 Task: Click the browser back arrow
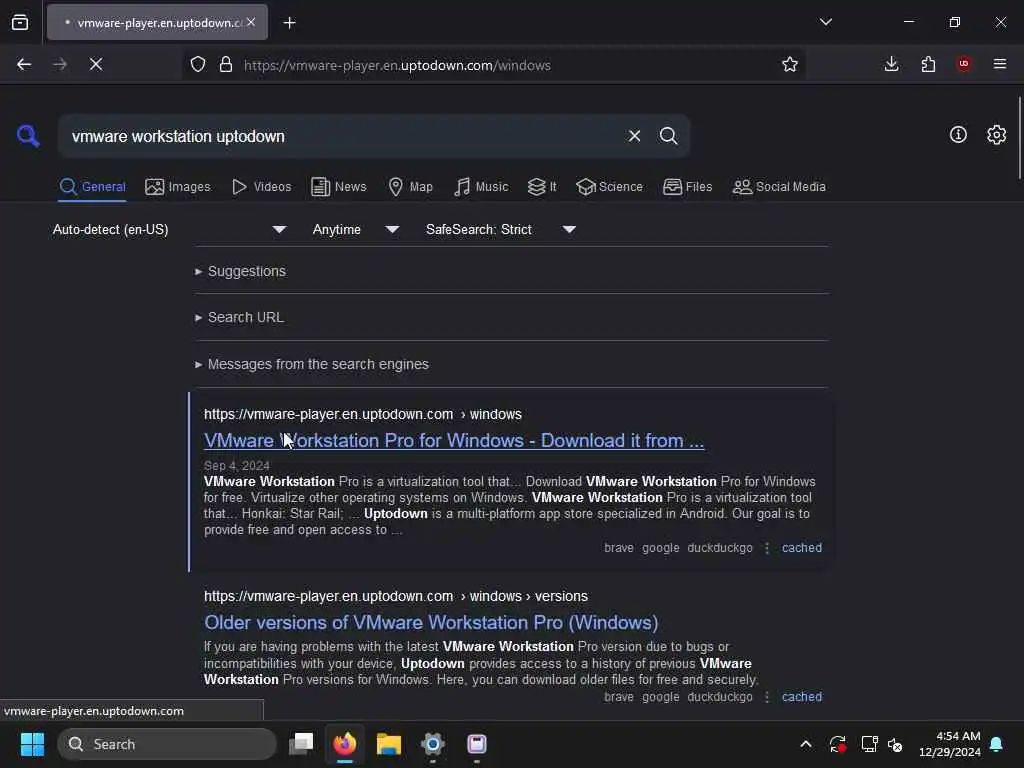point(24,65)
